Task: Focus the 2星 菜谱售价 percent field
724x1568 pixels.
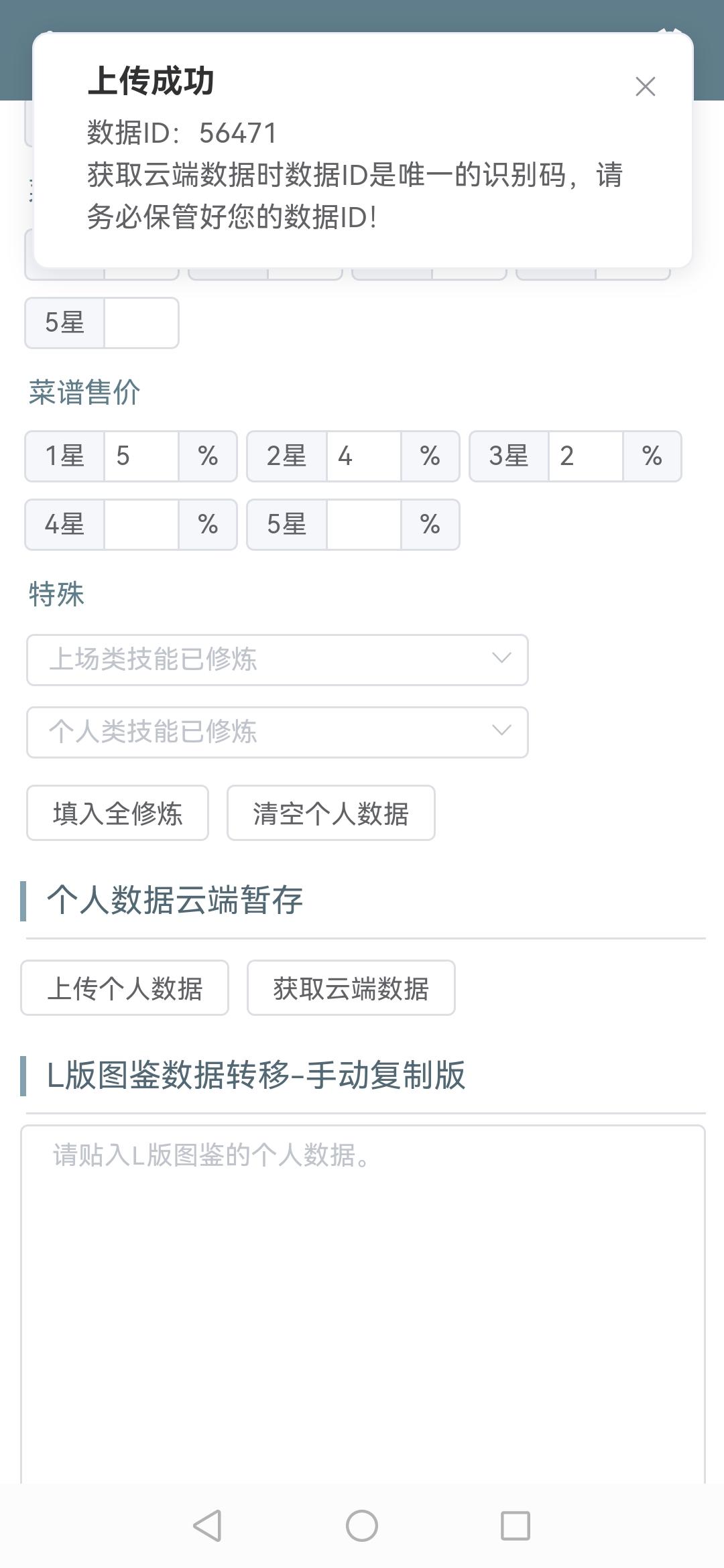Action: 364,456
